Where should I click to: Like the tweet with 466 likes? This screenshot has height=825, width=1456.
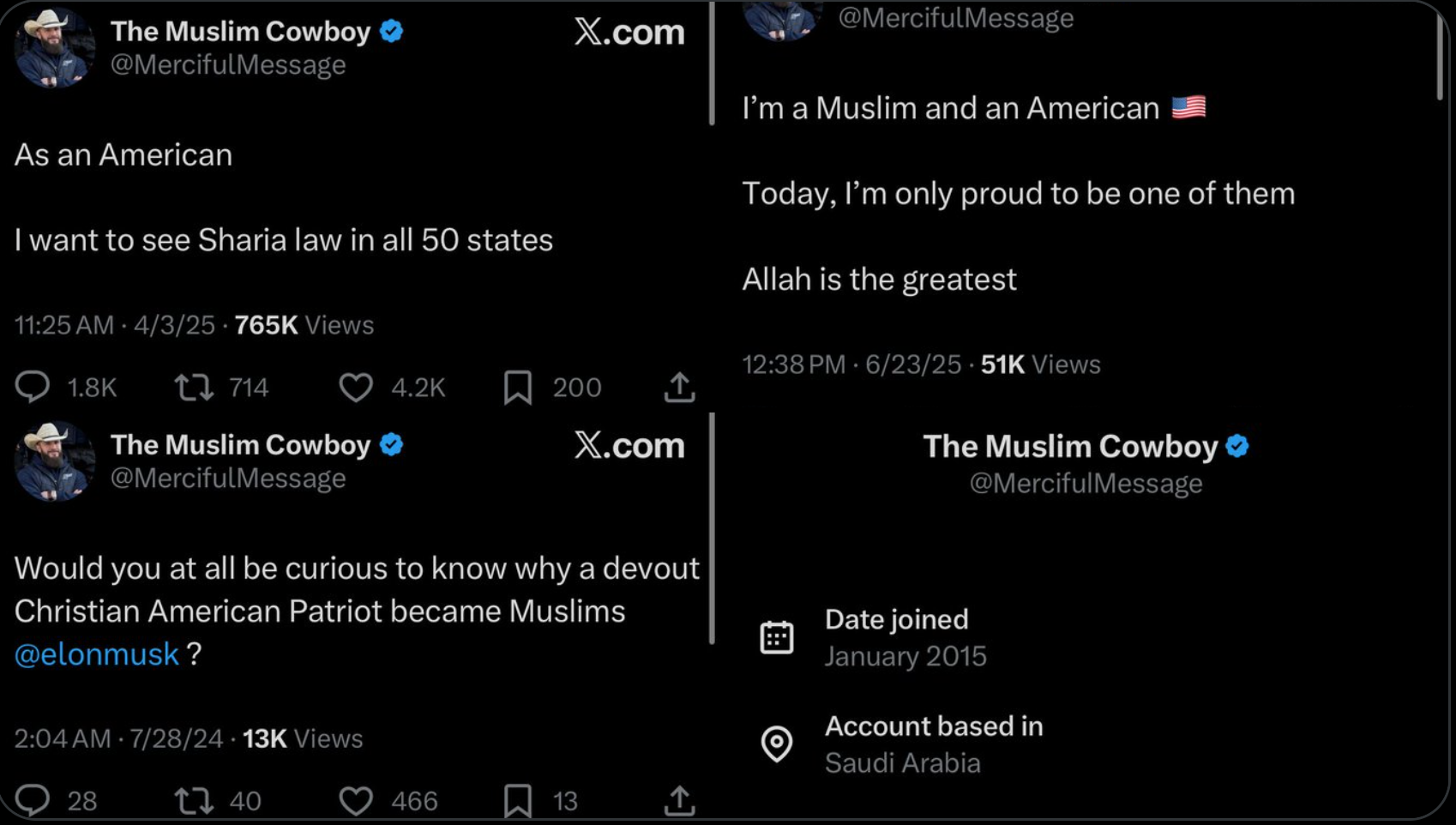356,801
